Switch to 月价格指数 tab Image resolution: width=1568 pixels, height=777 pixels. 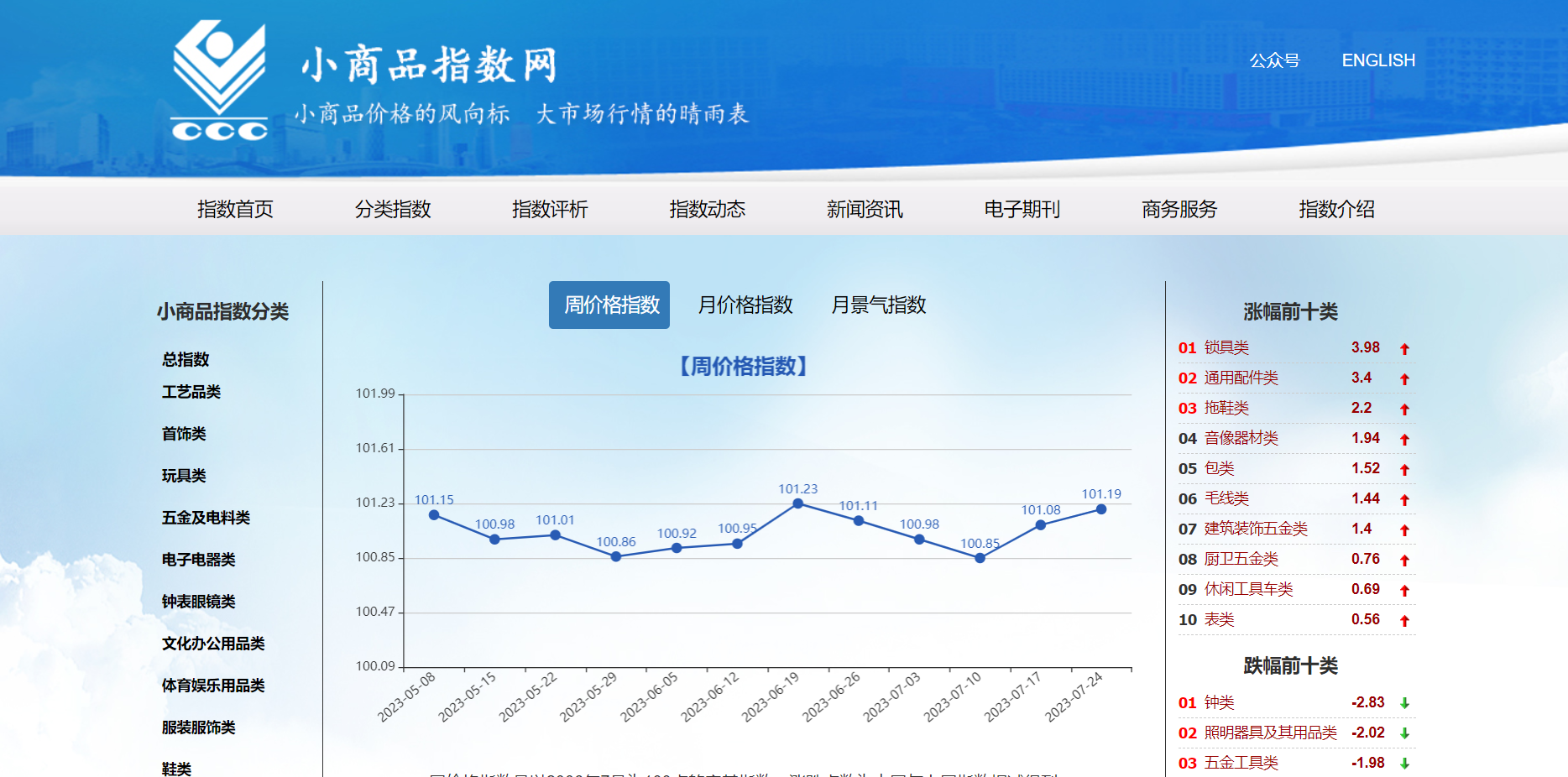(x=745, y=305)
